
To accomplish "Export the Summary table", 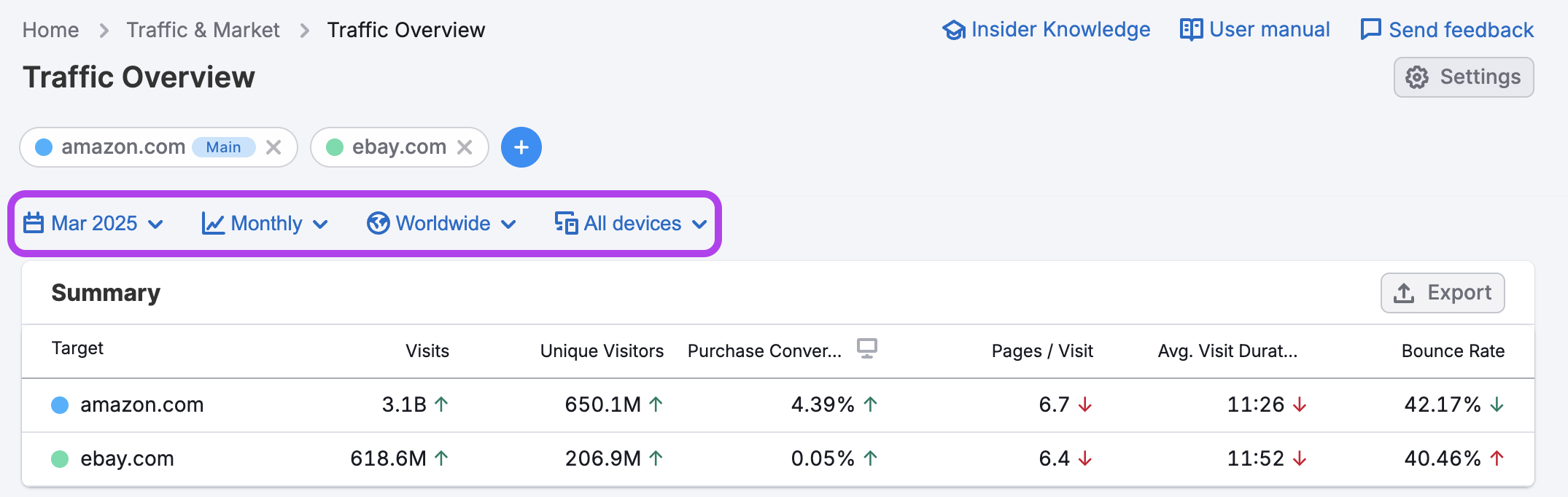I will [x=1442, y=293].
